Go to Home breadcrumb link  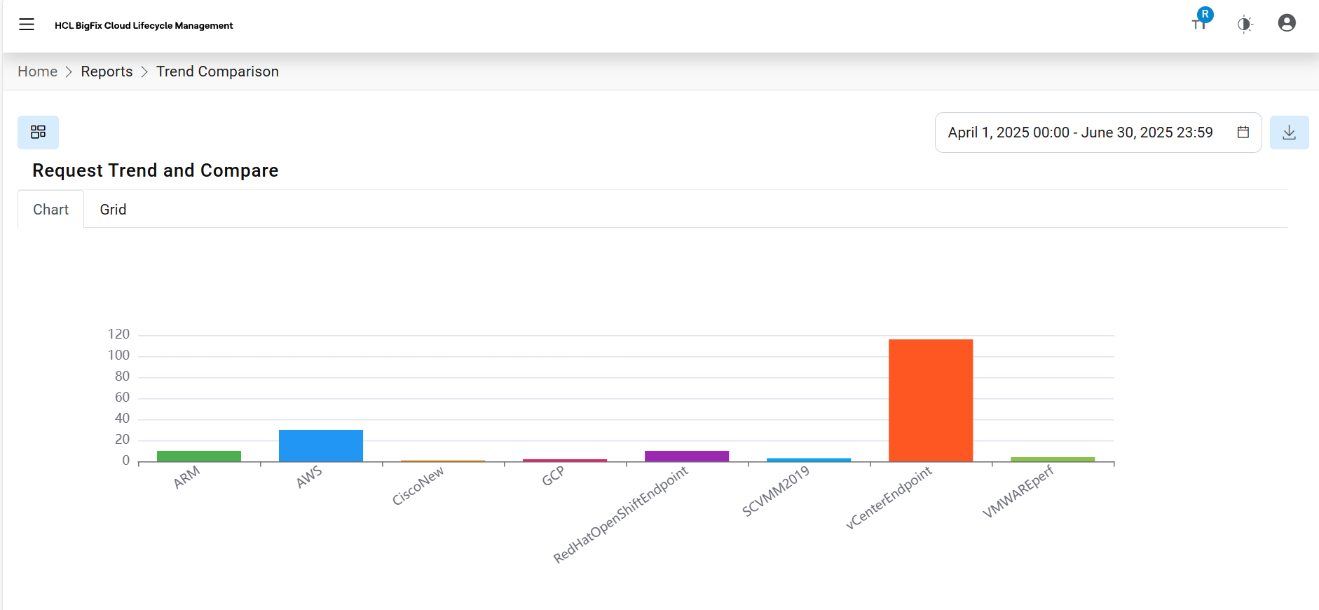pos(38,72)
